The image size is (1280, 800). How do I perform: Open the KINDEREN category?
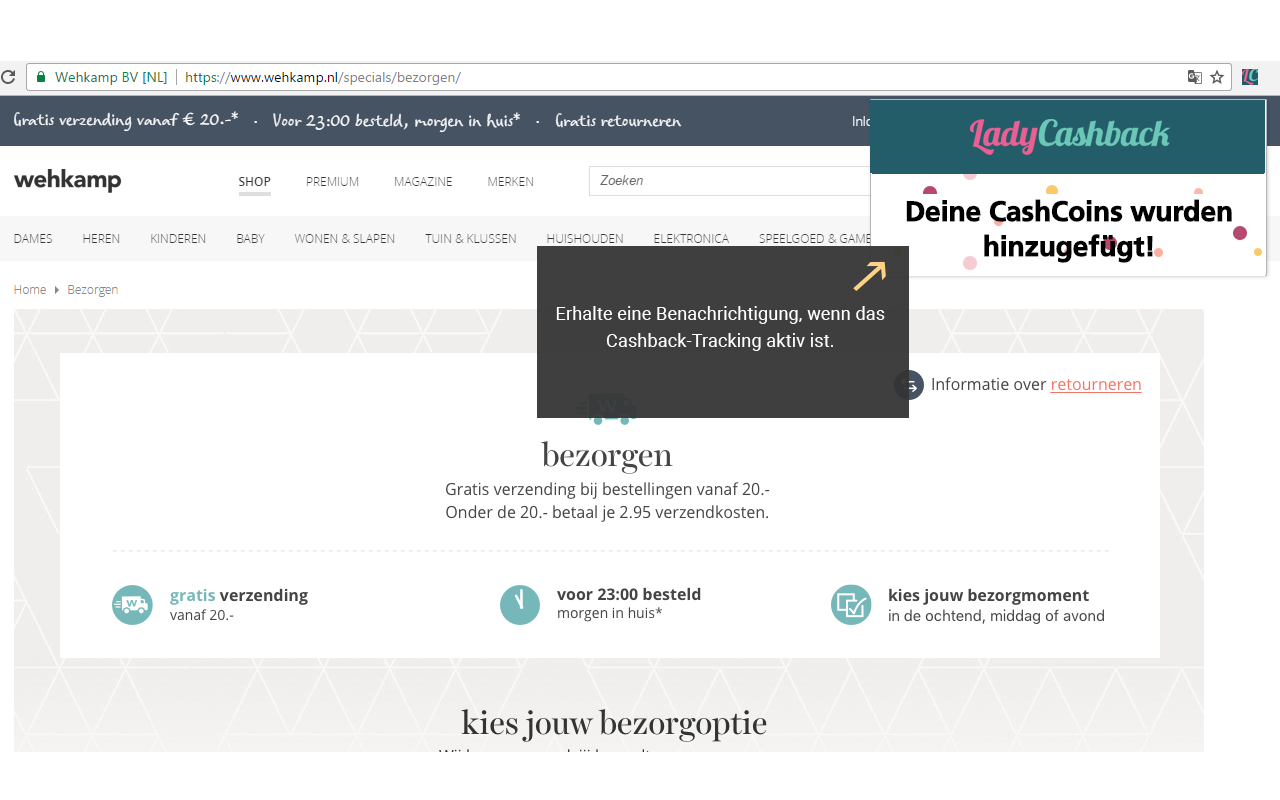click(x=178, y=239)
